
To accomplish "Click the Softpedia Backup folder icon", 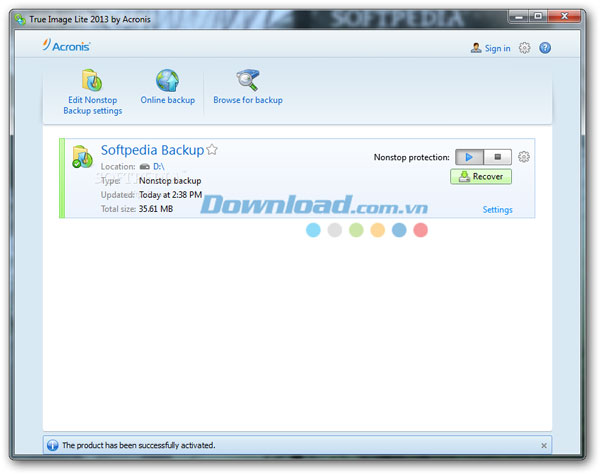I will pyautogui.click(x=82, y=156).
